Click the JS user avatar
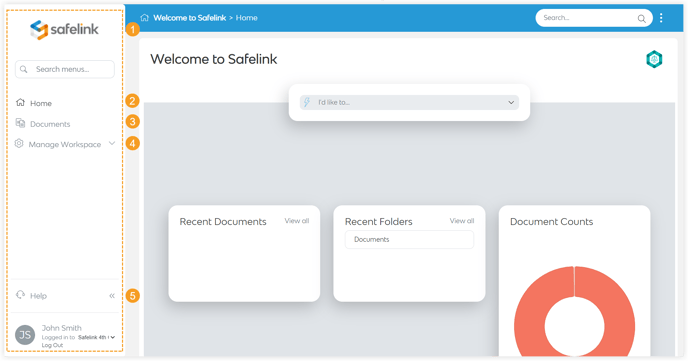This screenshot has width=688, height=361. 25,335
